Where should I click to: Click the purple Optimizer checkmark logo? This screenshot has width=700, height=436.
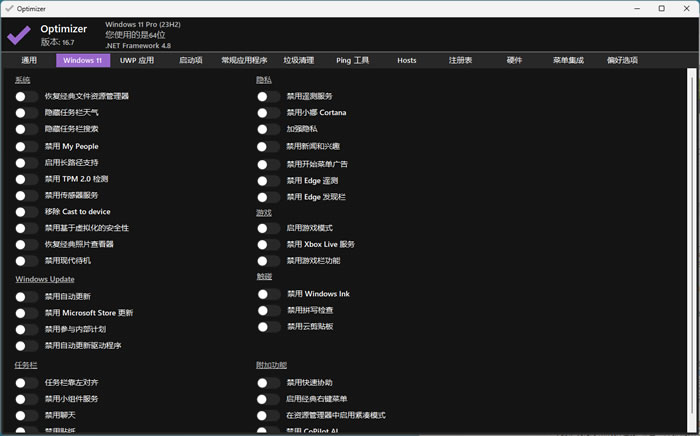19,35
